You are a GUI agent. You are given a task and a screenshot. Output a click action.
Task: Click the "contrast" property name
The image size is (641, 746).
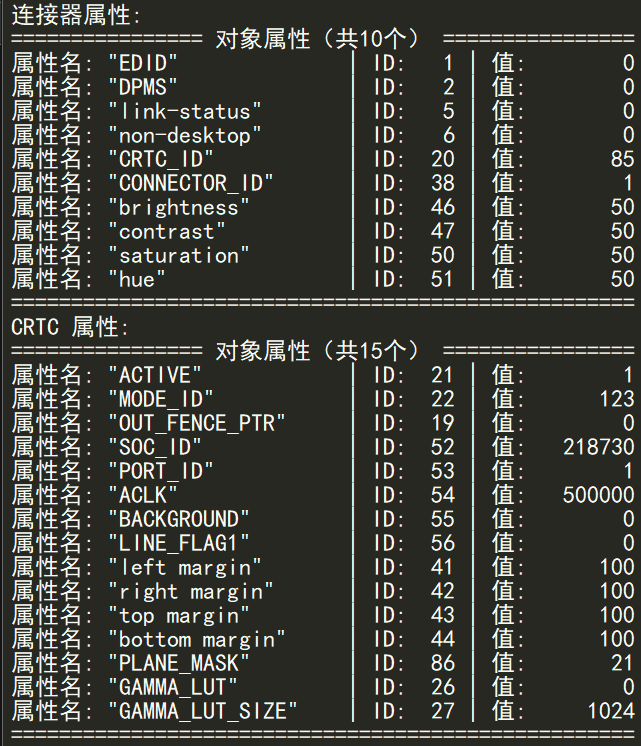coord(167,231)
